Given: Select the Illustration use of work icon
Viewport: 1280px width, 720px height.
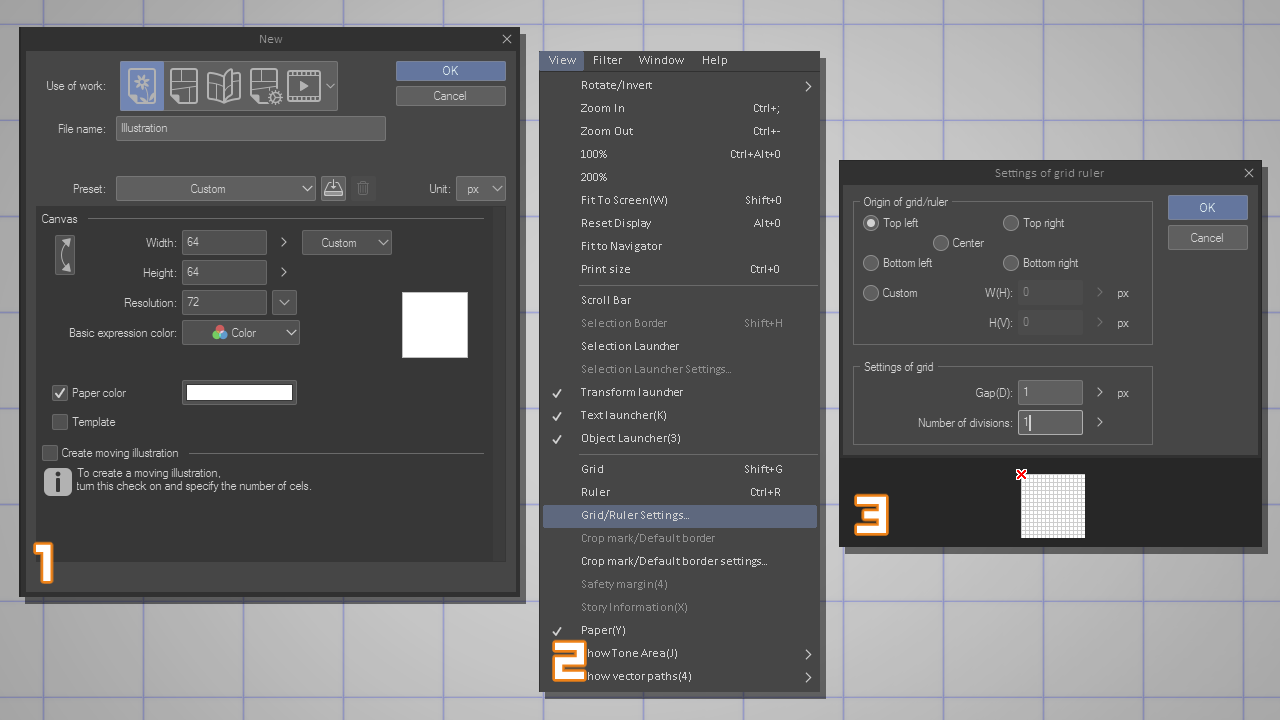Looking at the screenshot, I should [143, 86].
